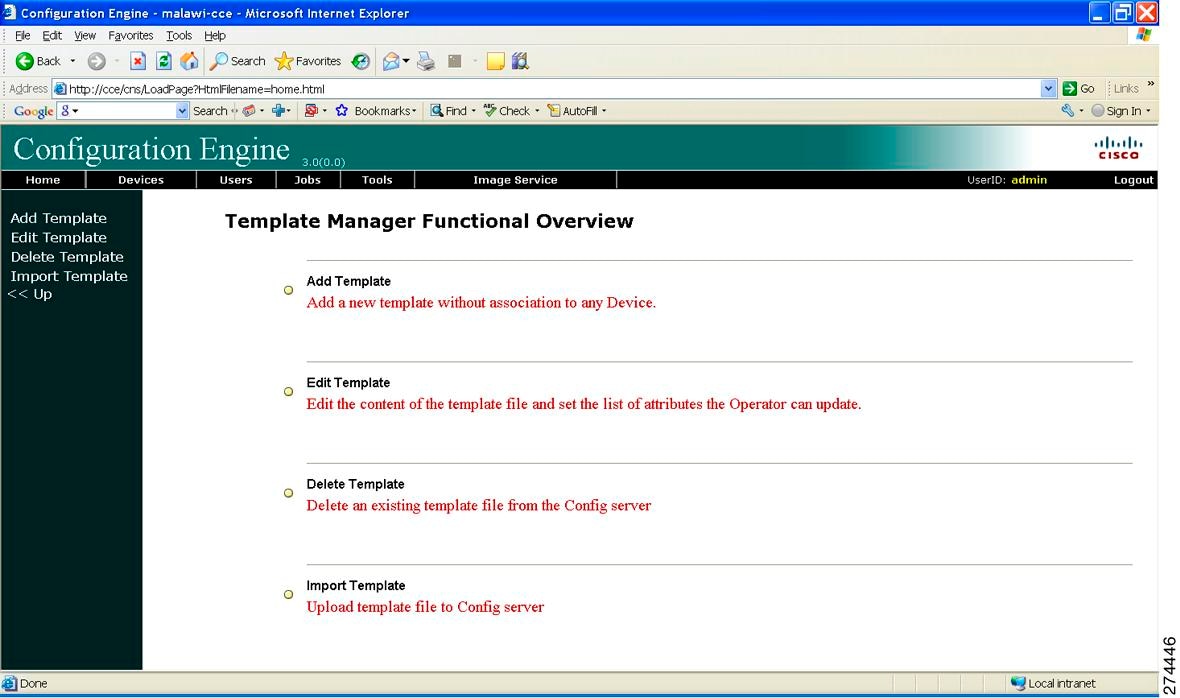Click the Delete Template heading in overview

pos(355,484)
